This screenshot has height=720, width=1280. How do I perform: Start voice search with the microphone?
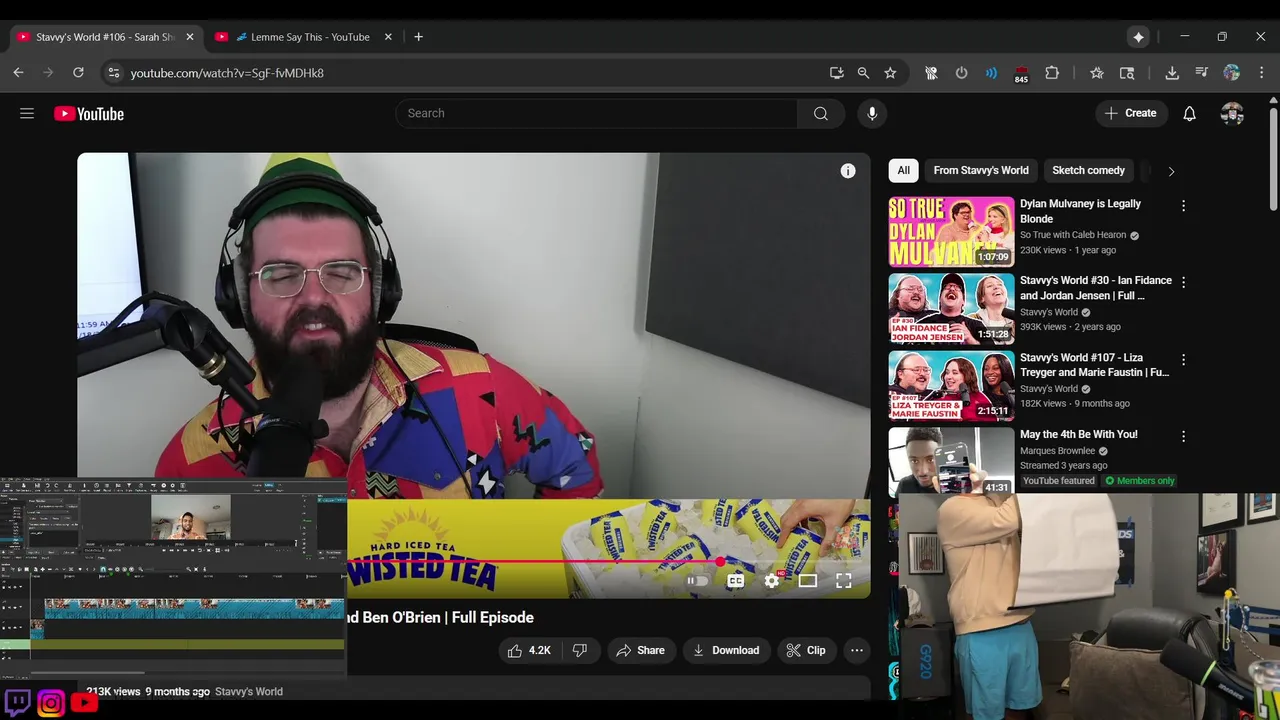click(x=872, y=113)
